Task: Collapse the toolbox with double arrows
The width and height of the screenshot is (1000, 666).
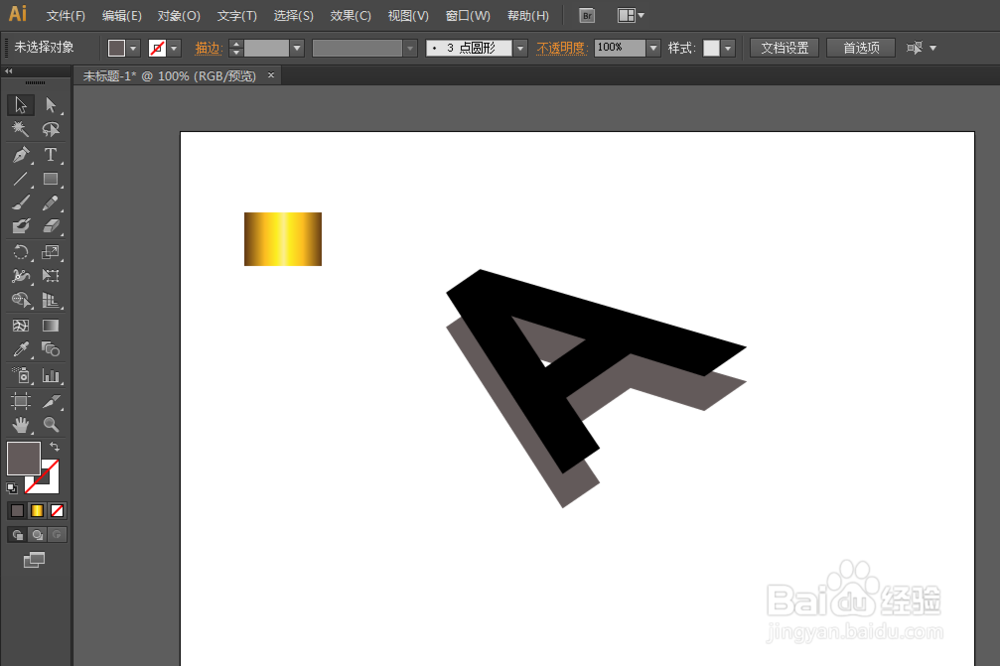Action: [8, 71]
